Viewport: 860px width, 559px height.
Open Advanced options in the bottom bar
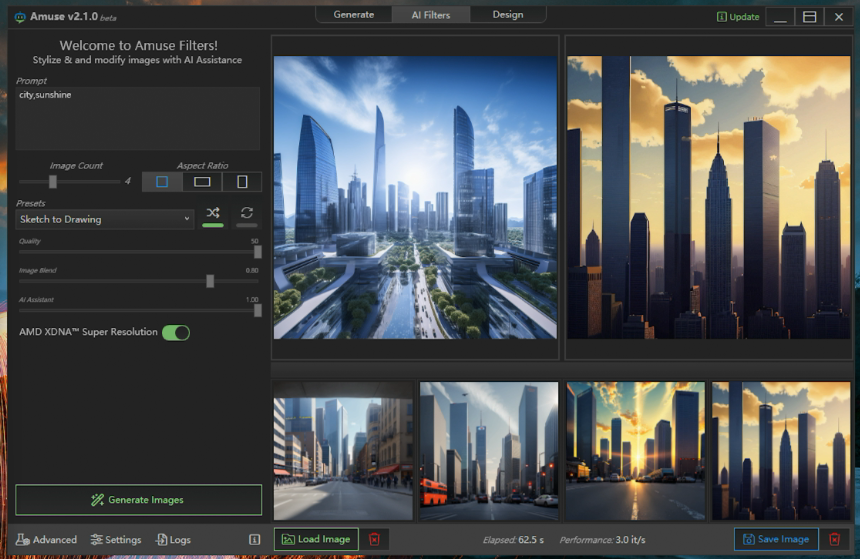click(x=46, y=539)
